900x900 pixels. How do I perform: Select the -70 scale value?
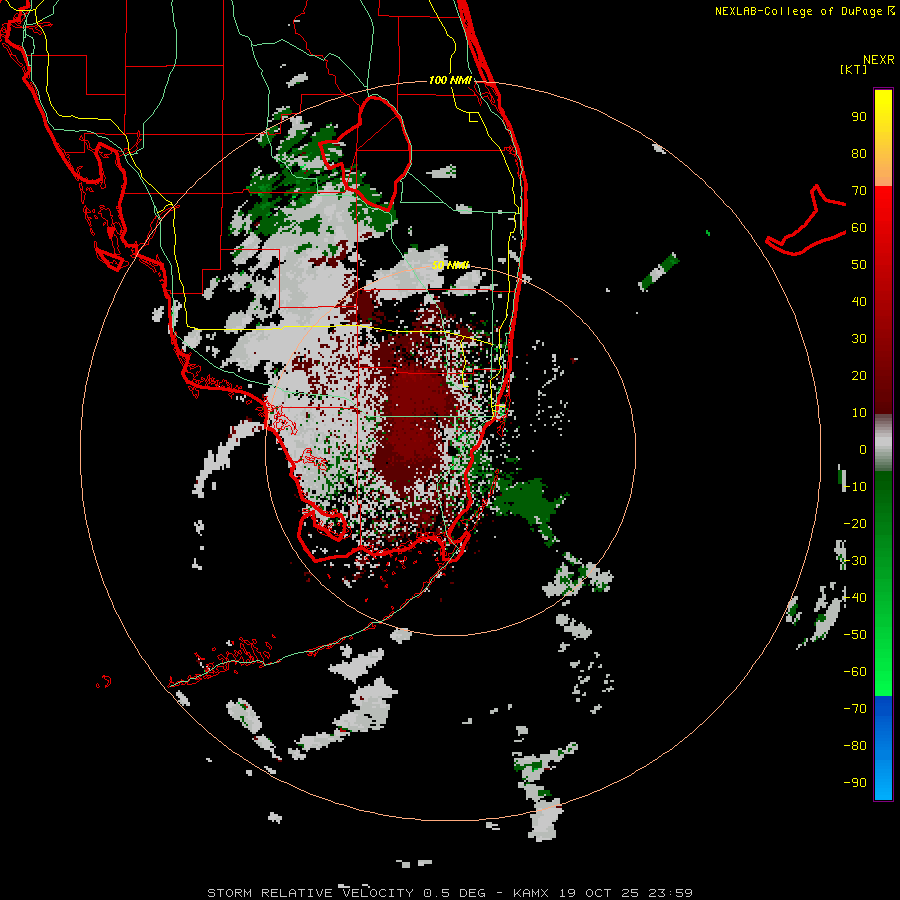coord(855,709)
